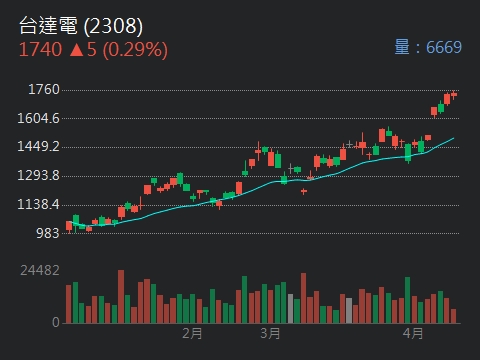Viewport: 480px width, 360px height.
Task: Click the 1293.8 price axis label
Action: pos(38,175)
